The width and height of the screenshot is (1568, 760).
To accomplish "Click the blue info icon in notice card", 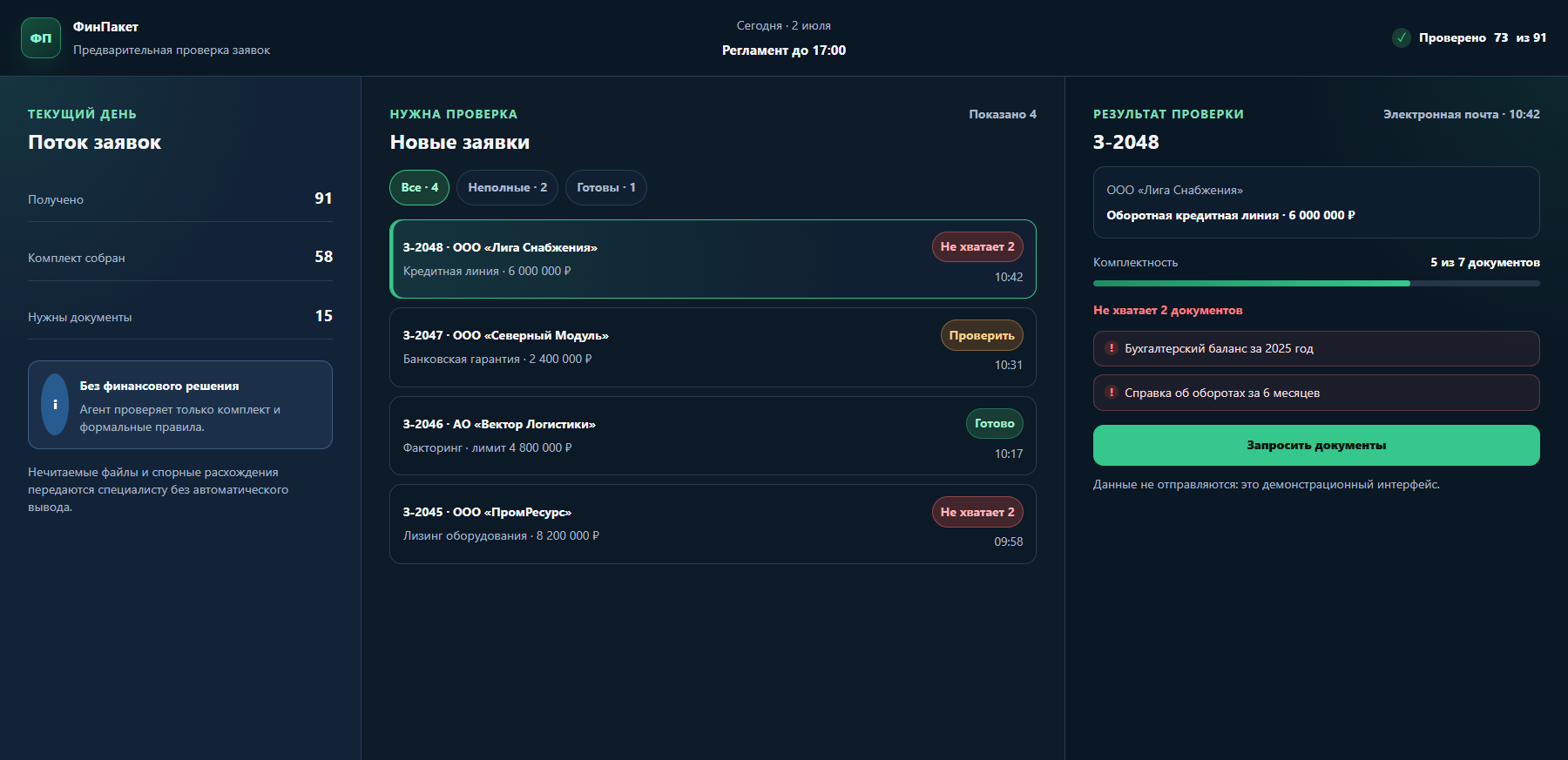I will tap(55, 405).
